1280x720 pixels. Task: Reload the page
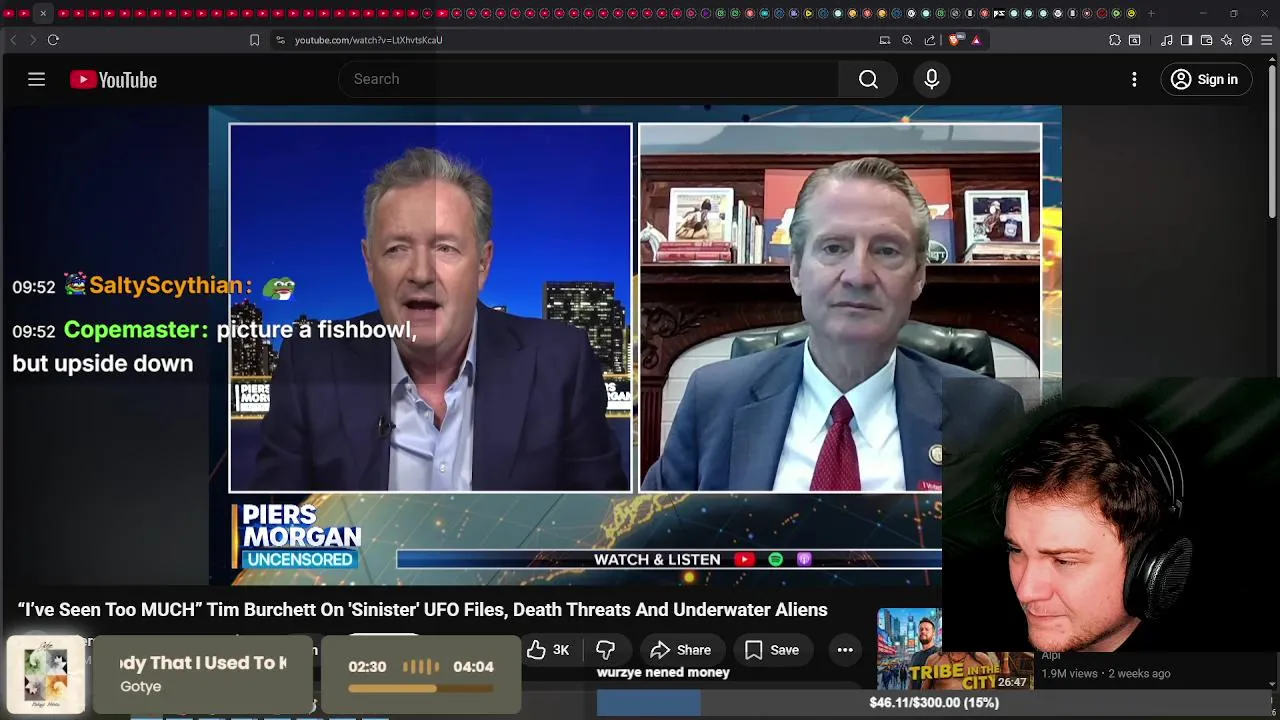tap(53, 40)
